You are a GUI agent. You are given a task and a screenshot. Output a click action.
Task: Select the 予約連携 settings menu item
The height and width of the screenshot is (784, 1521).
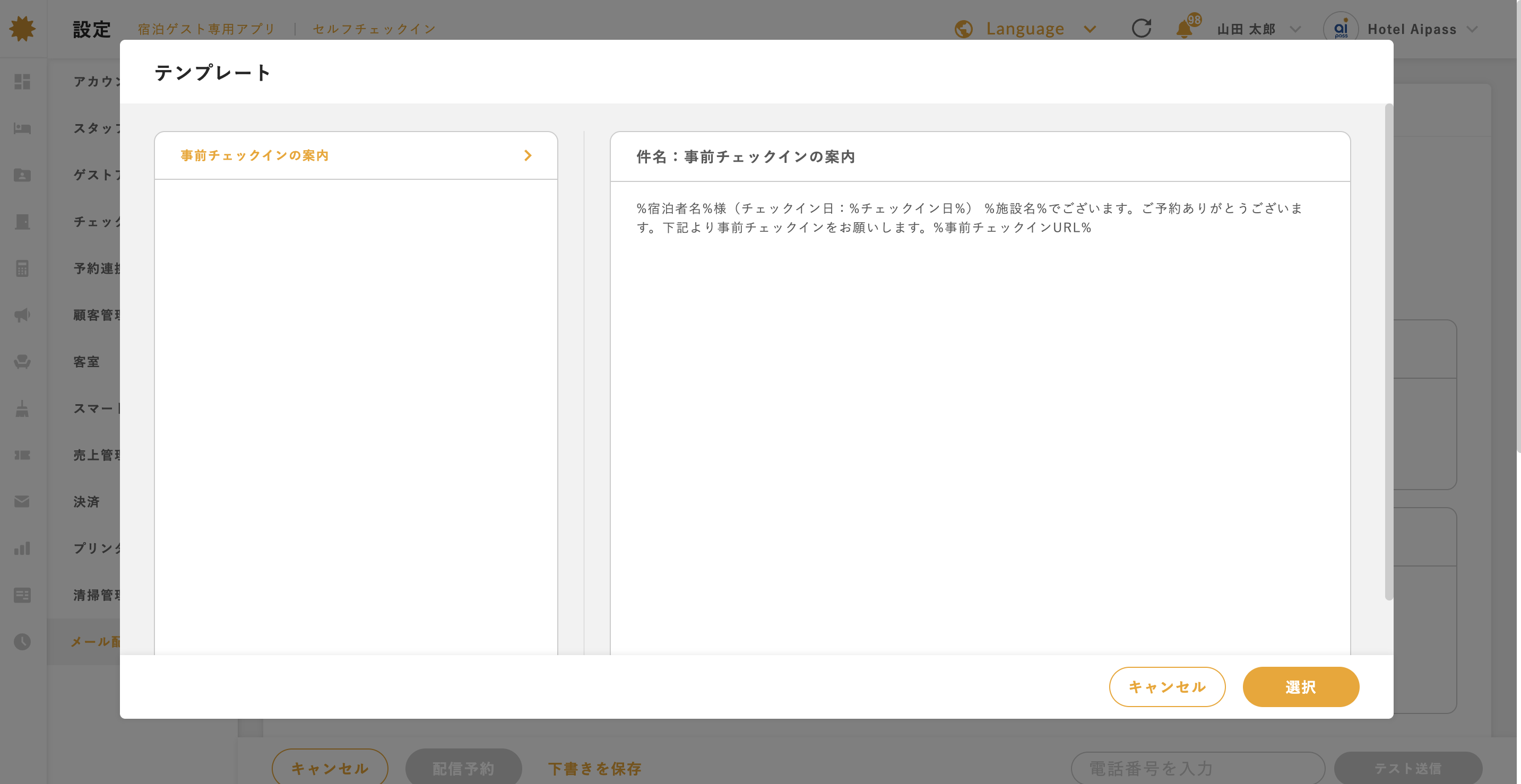tap(97, 268)
